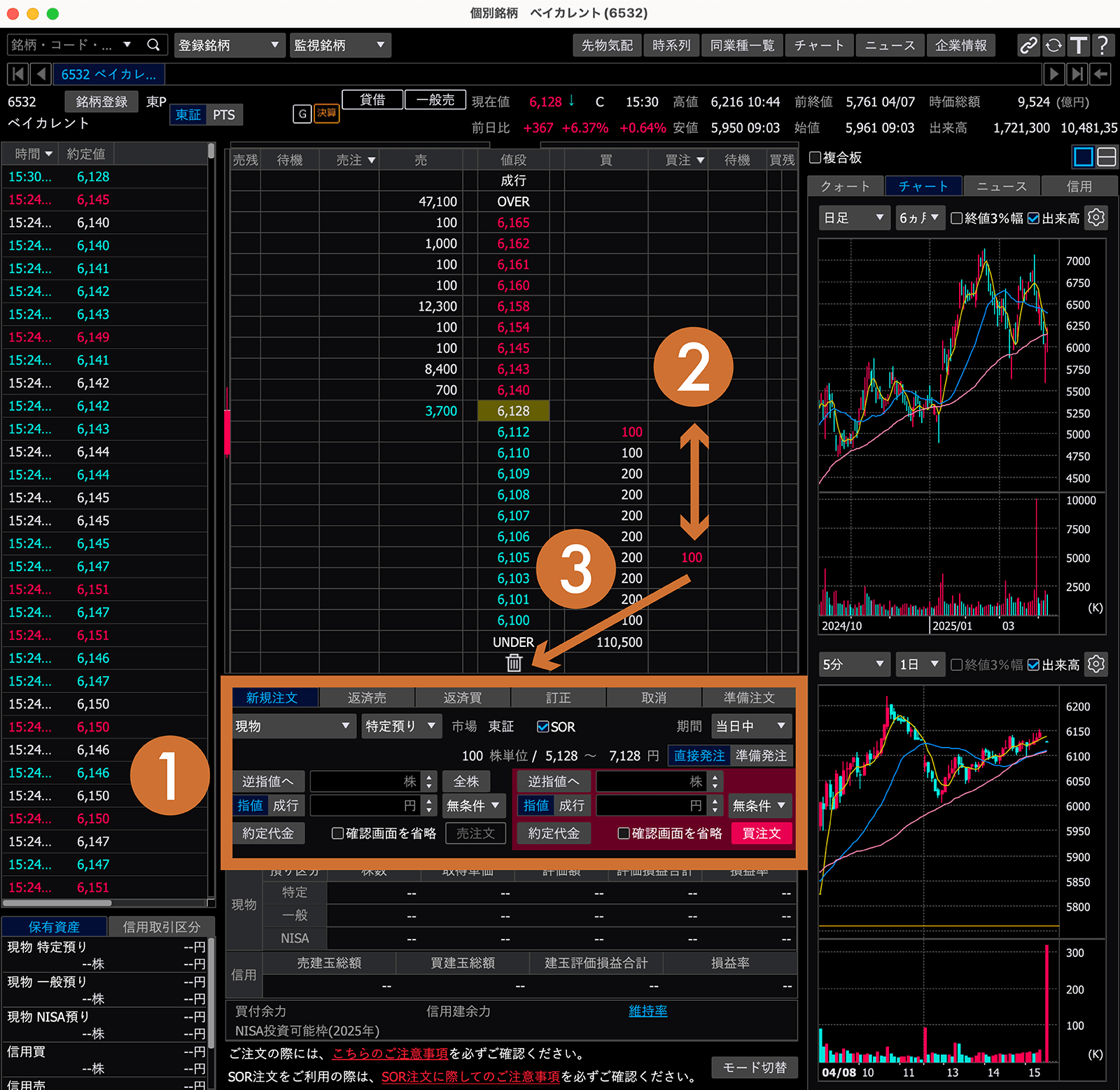Open こちらのご注意事項 link
Screen dimensions: 1120x1090
(x=390, y=1054)
